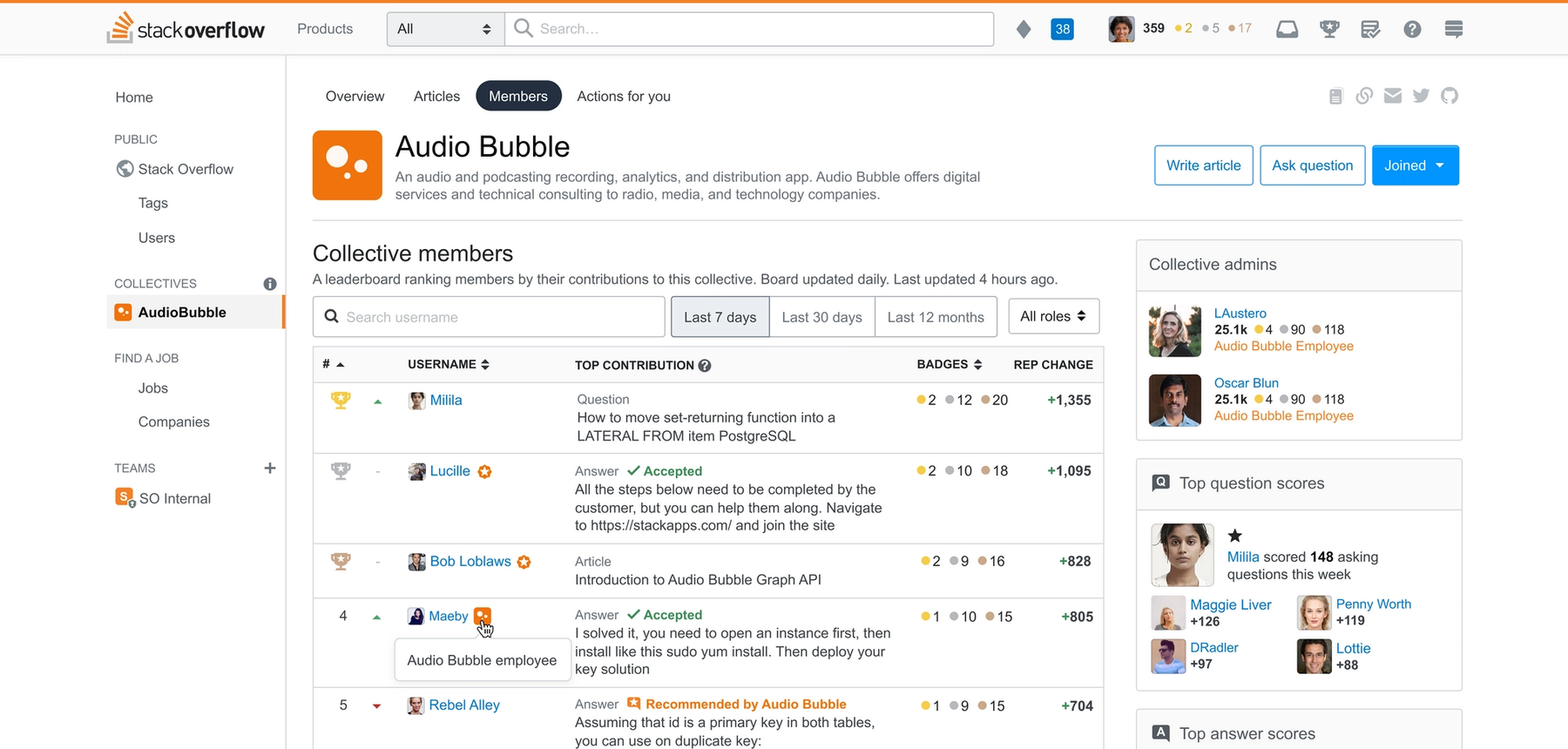Click the website link icon beside document icon
The width and height of the screenshot is (1568, 749).
click(1364, 96)
